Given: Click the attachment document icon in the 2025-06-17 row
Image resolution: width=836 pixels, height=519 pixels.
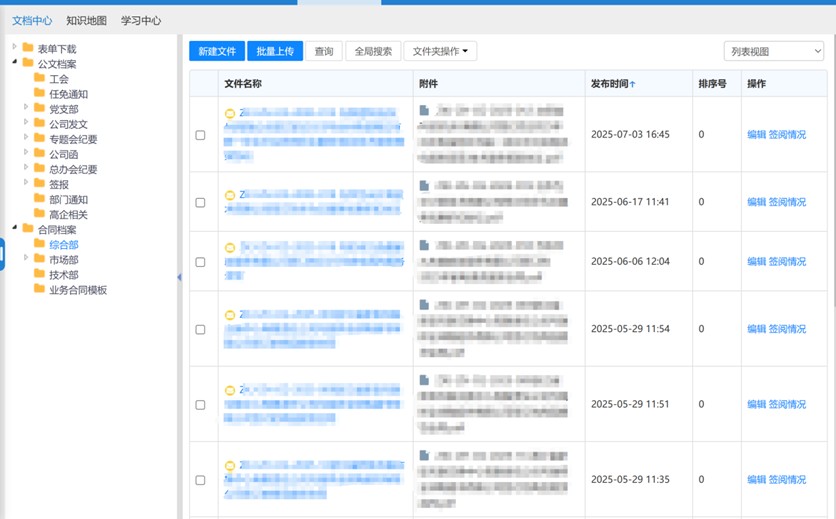Looking at the screenshot, I should 424,185.
